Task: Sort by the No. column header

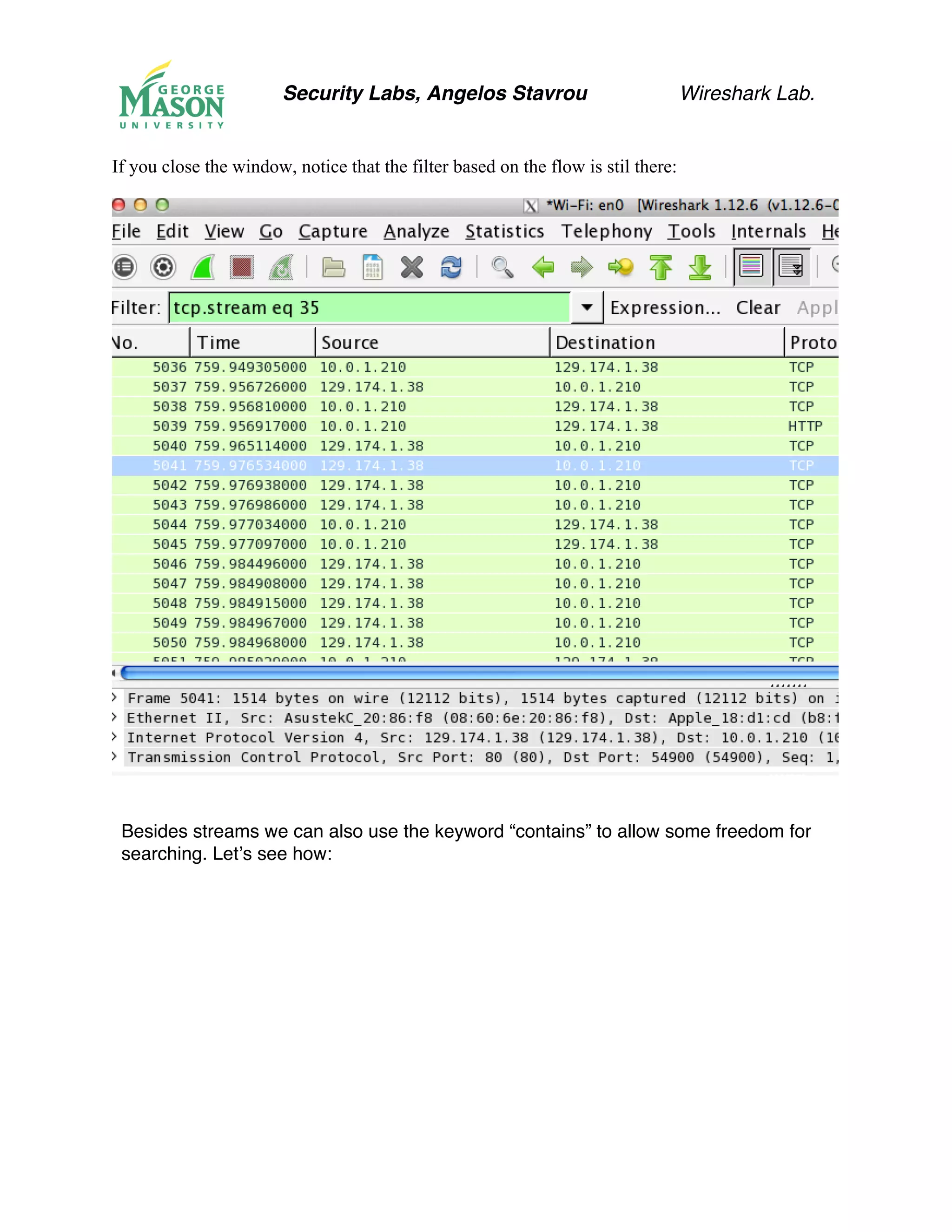Action: click(x=151, y=342)
